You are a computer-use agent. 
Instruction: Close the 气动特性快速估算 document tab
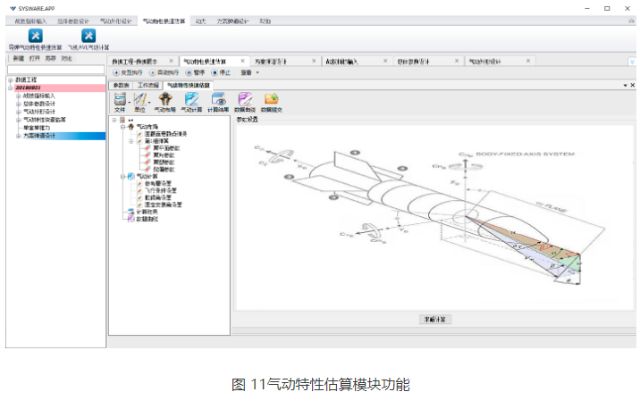(x=242, y=61)
